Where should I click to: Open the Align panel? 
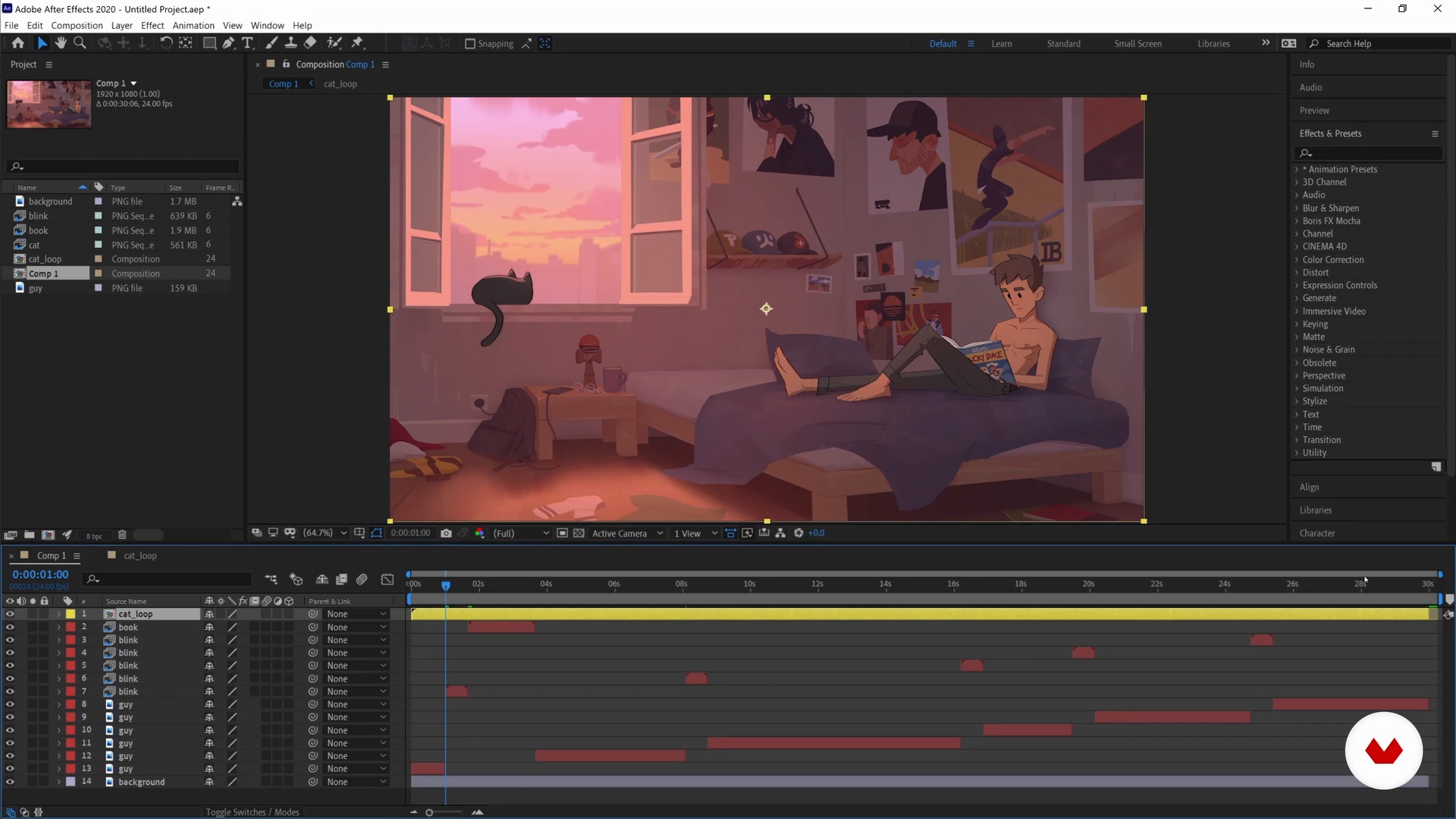coord(1309,487)
